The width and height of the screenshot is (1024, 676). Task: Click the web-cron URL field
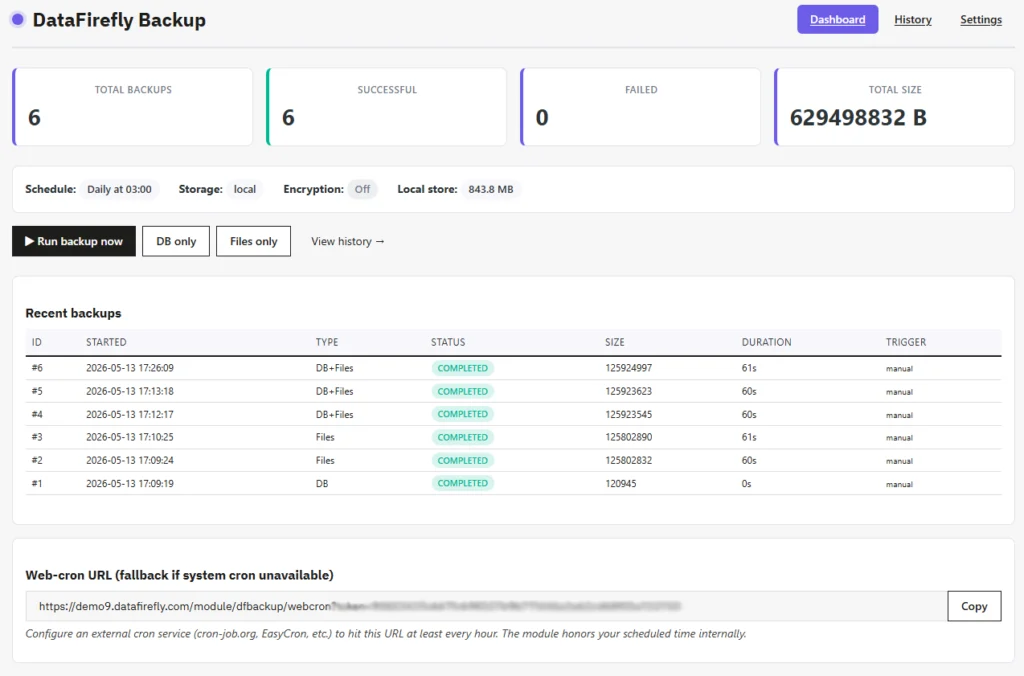click(487, 606)
